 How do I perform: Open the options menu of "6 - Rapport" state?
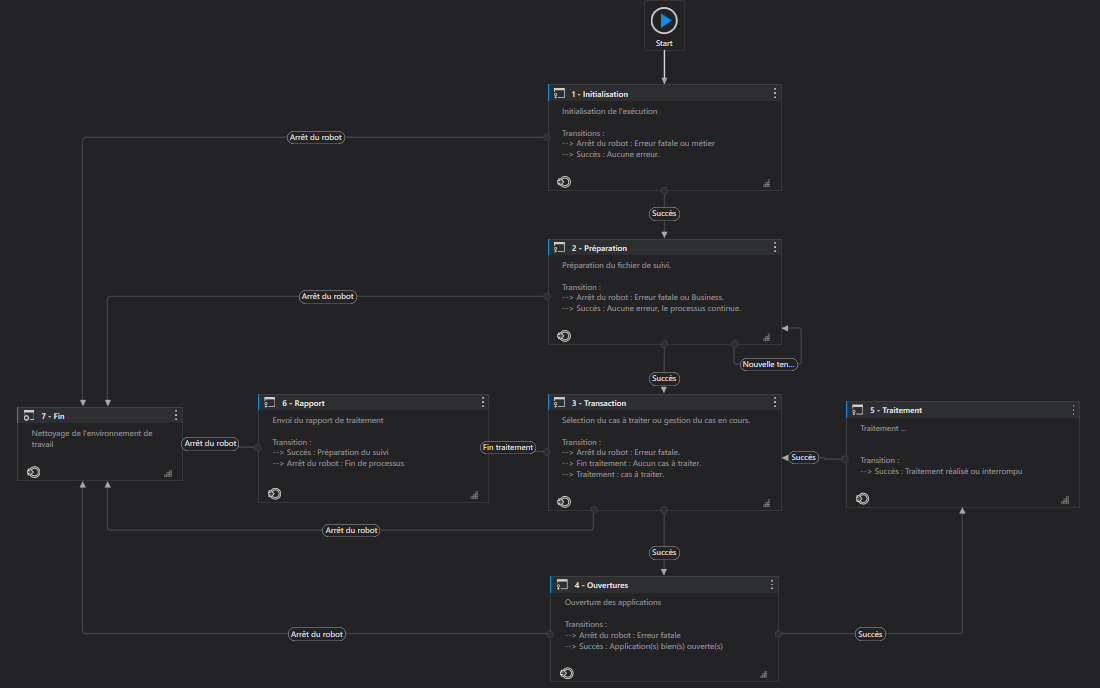[x=483, y=402]
